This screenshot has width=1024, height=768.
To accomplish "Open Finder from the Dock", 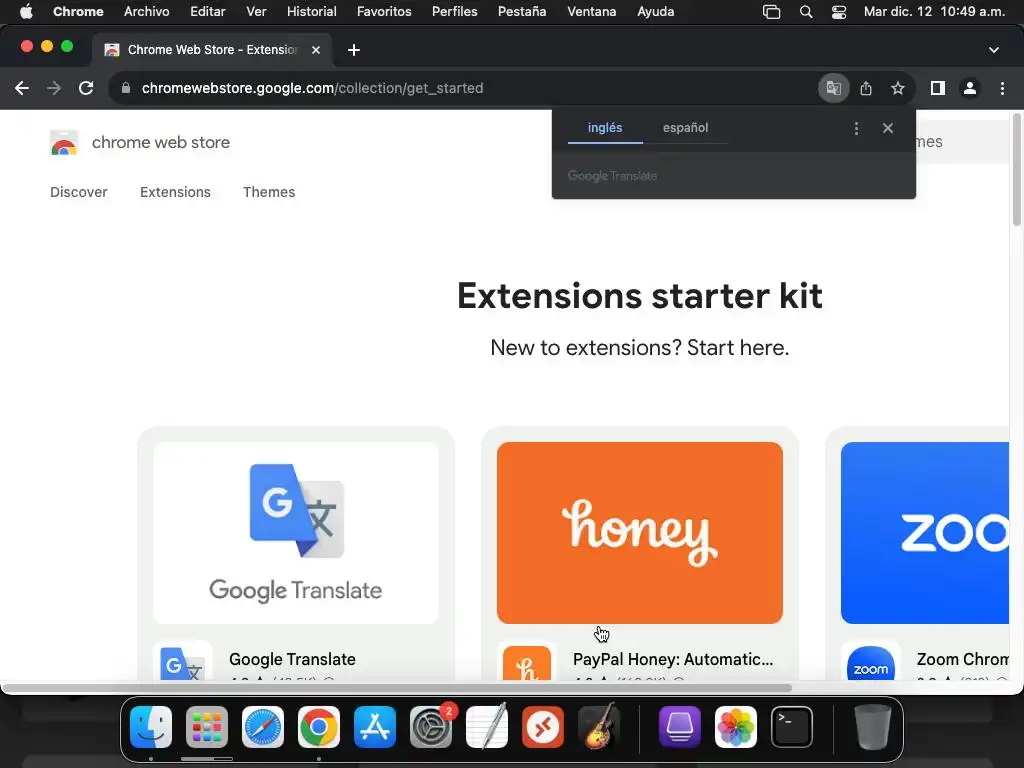I will [151, 727].
